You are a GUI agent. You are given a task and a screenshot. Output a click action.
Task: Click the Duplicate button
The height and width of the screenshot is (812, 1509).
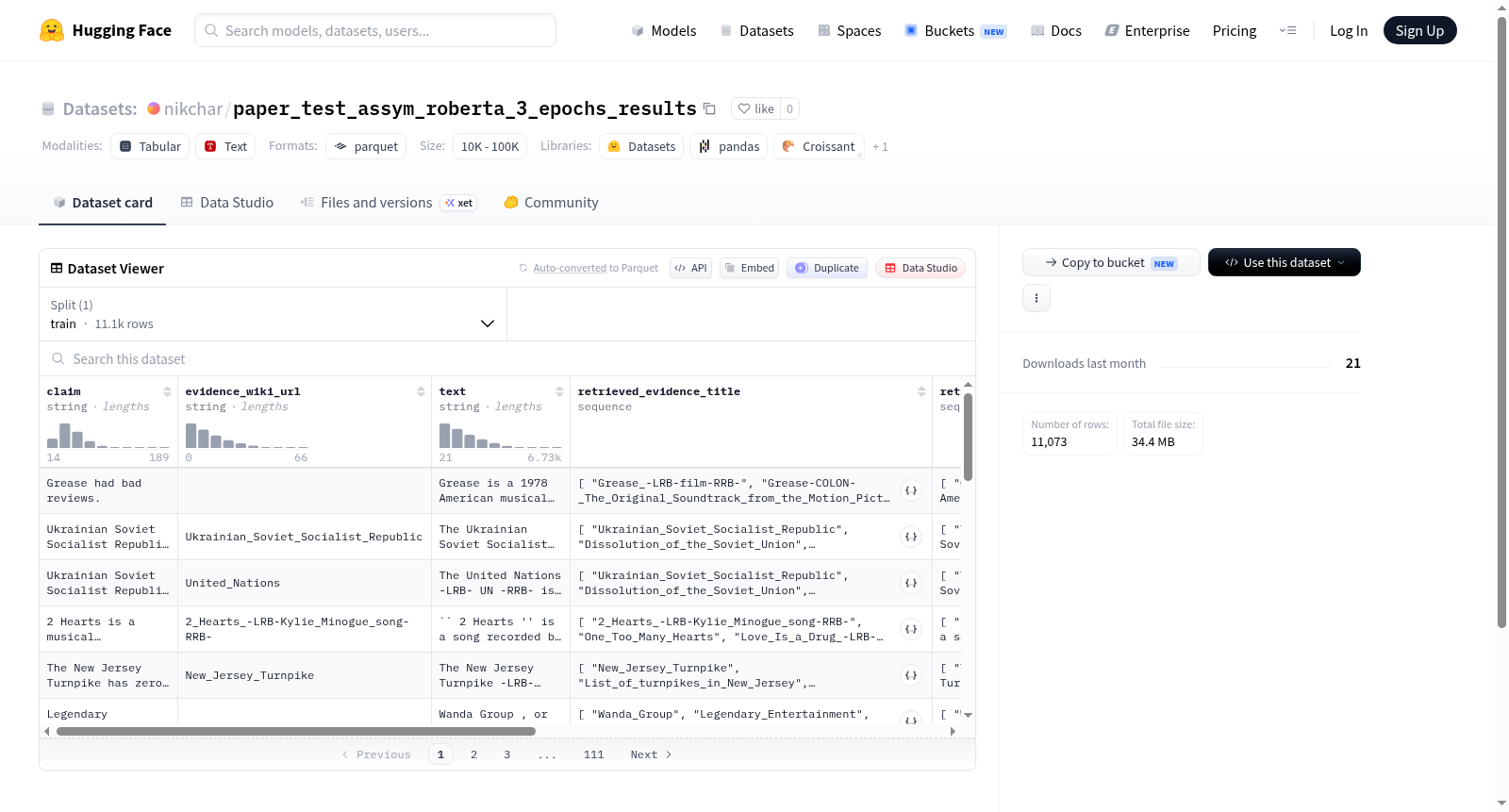[x=826, y=268]
